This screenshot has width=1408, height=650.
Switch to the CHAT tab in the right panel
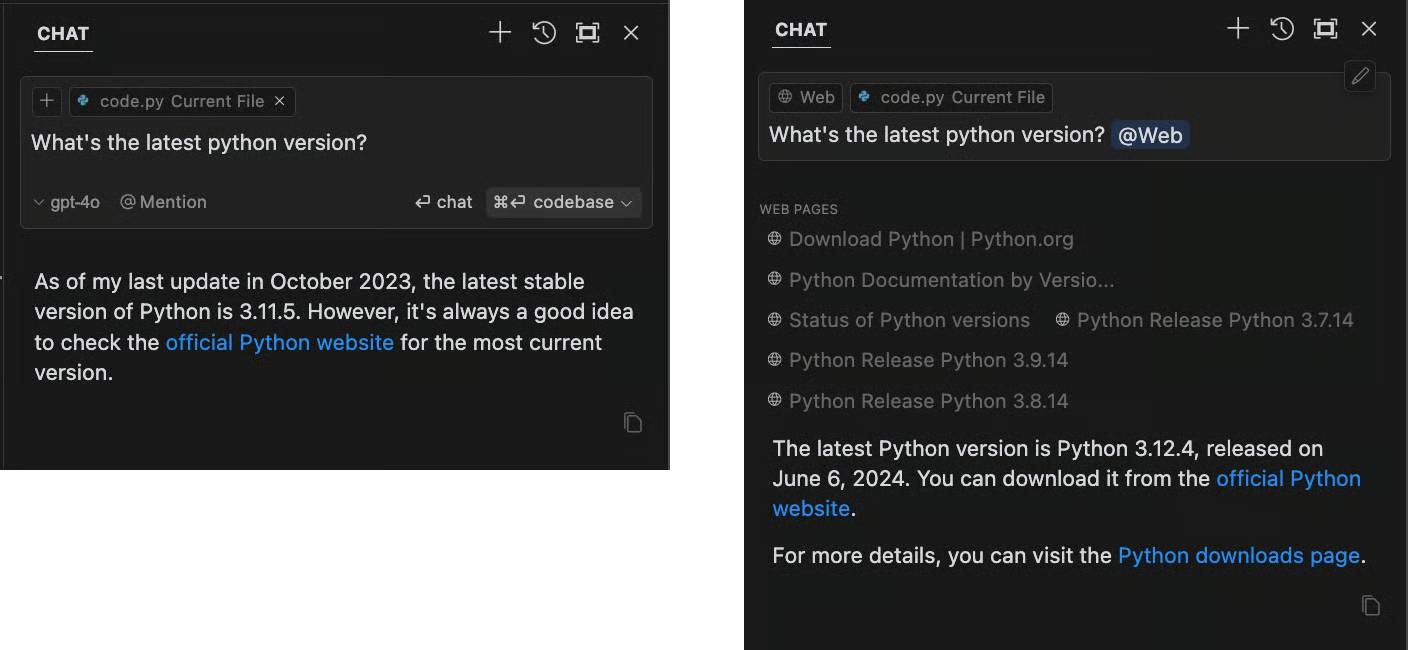click(800, 29)
